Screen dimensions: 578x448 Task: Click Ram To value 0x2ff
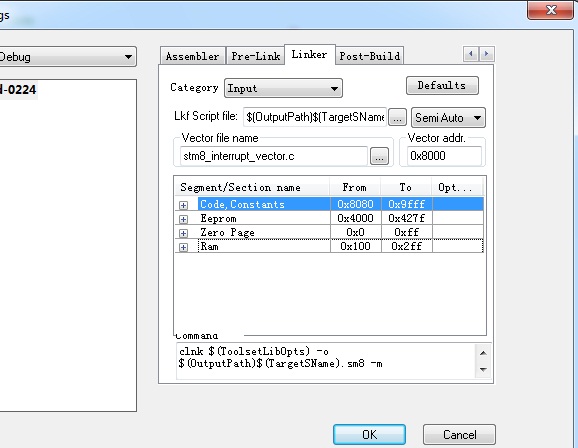407,246
